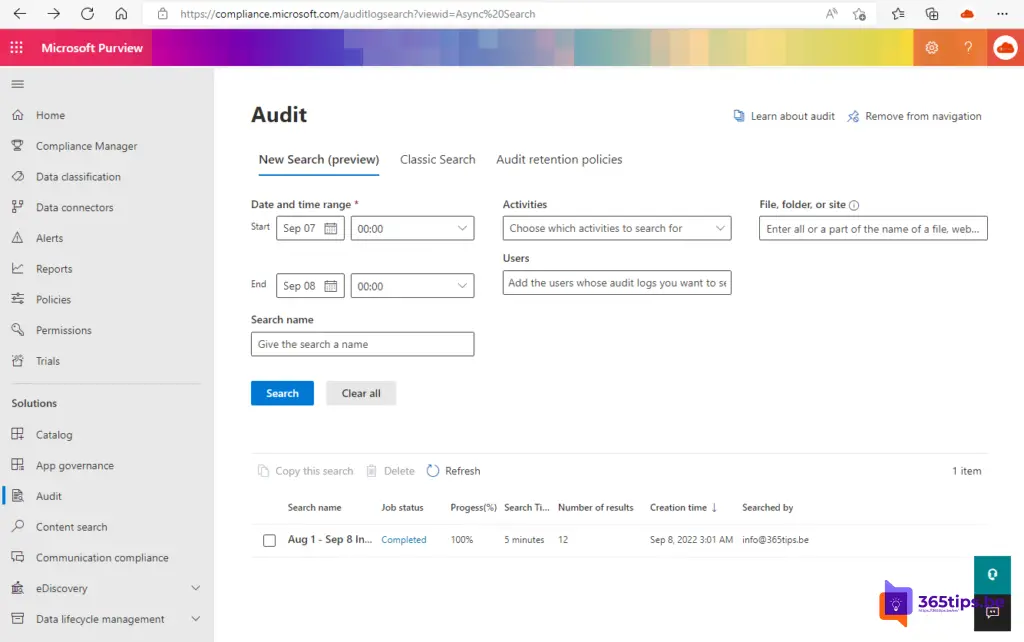This screenshot has width=1024, height=642.
Task: Open the Start time 00:00 dropdown
Action: 412,229
